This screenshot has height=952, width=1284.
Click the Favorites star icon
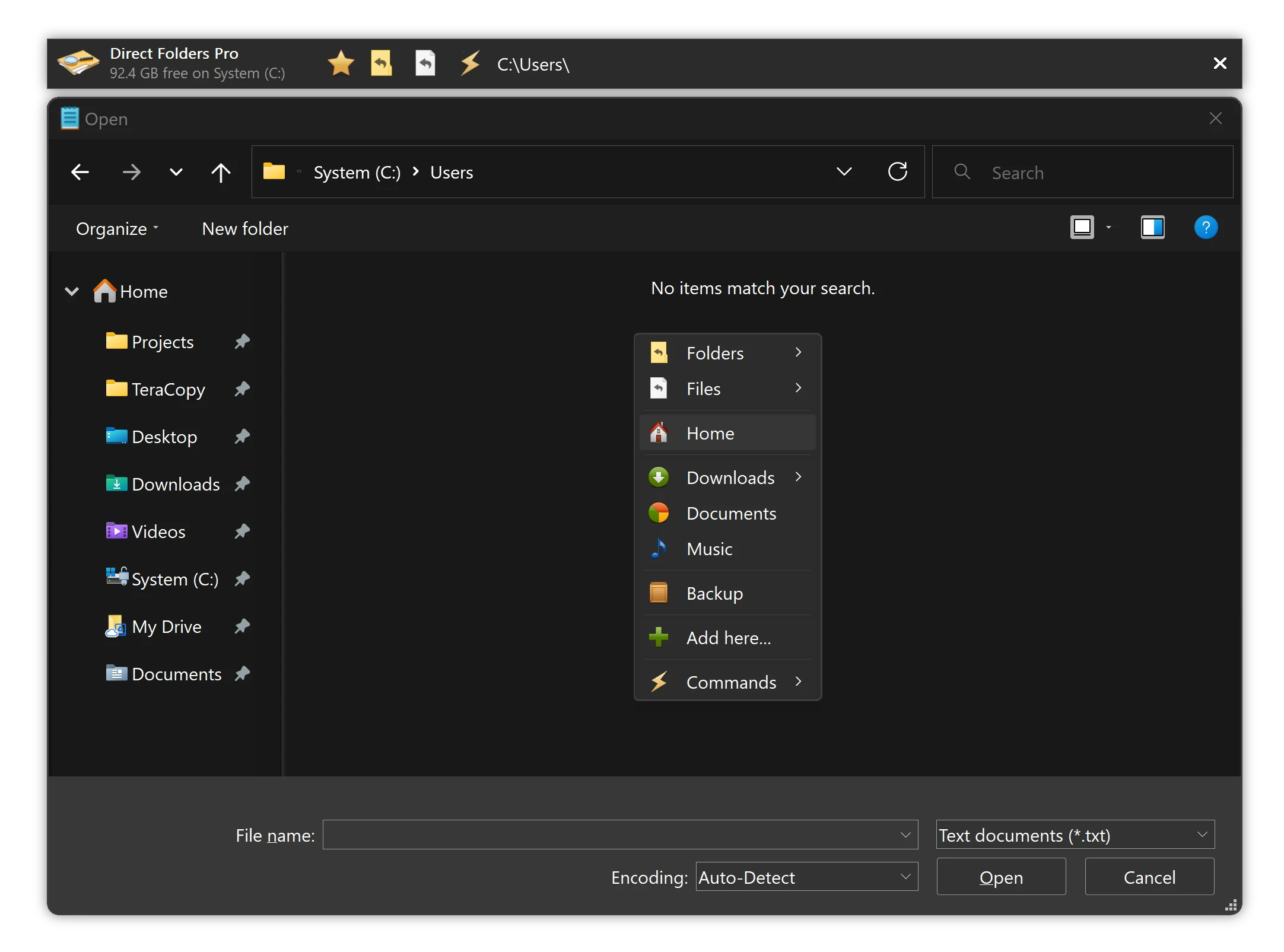(x=341, y=63)
